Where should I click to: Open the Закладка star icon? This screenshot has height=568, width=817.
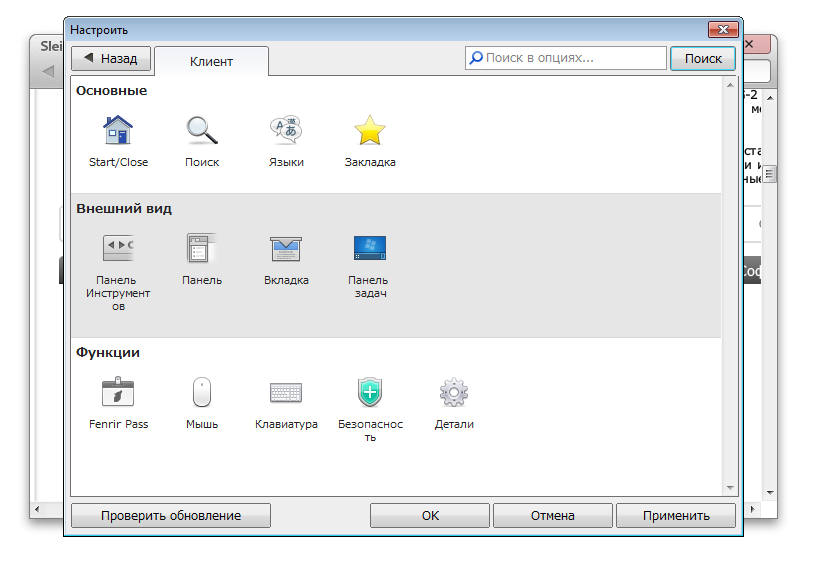(x=370, y=130)
